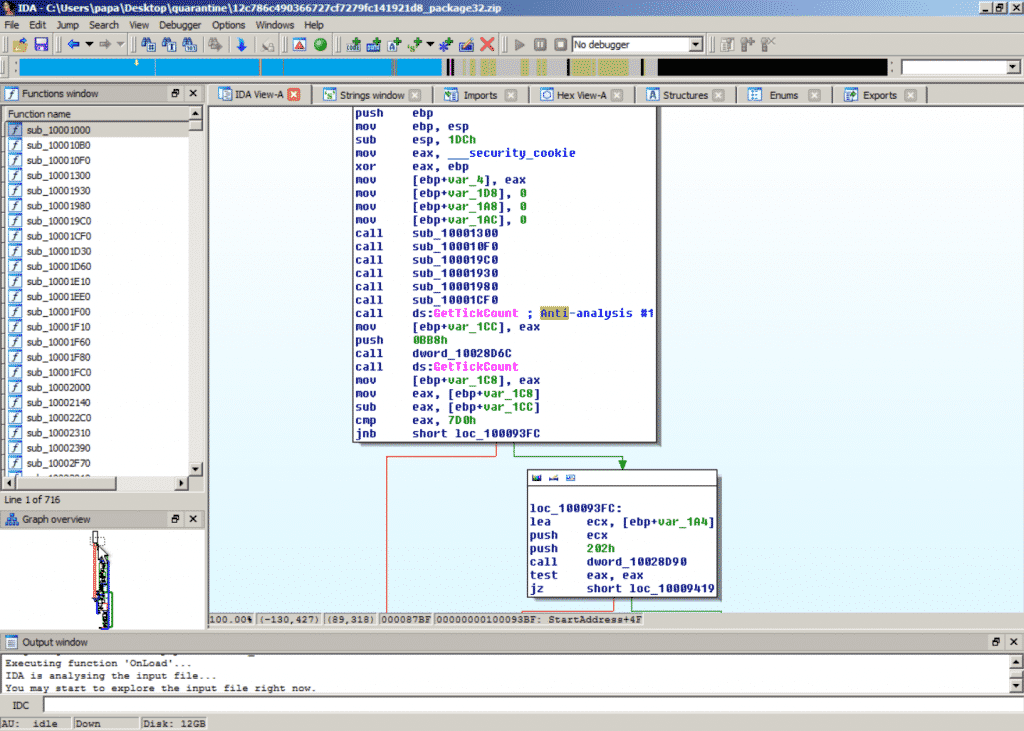Viewport: 1024px width, 731px height.
Task: Open the Jump menu
Action: click(67, 25)
